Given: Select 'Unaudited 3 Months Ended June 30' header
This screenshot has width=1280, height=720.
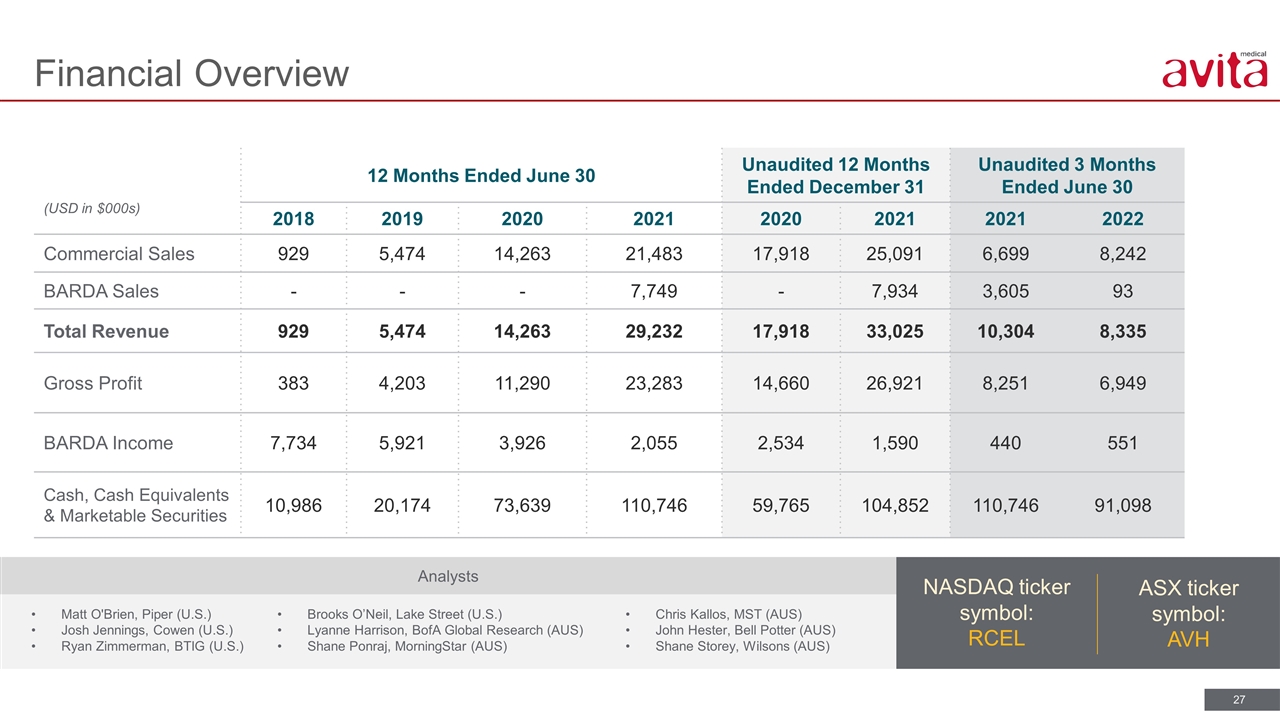Looking at the screenshot, I should (x=1066, y=175).
